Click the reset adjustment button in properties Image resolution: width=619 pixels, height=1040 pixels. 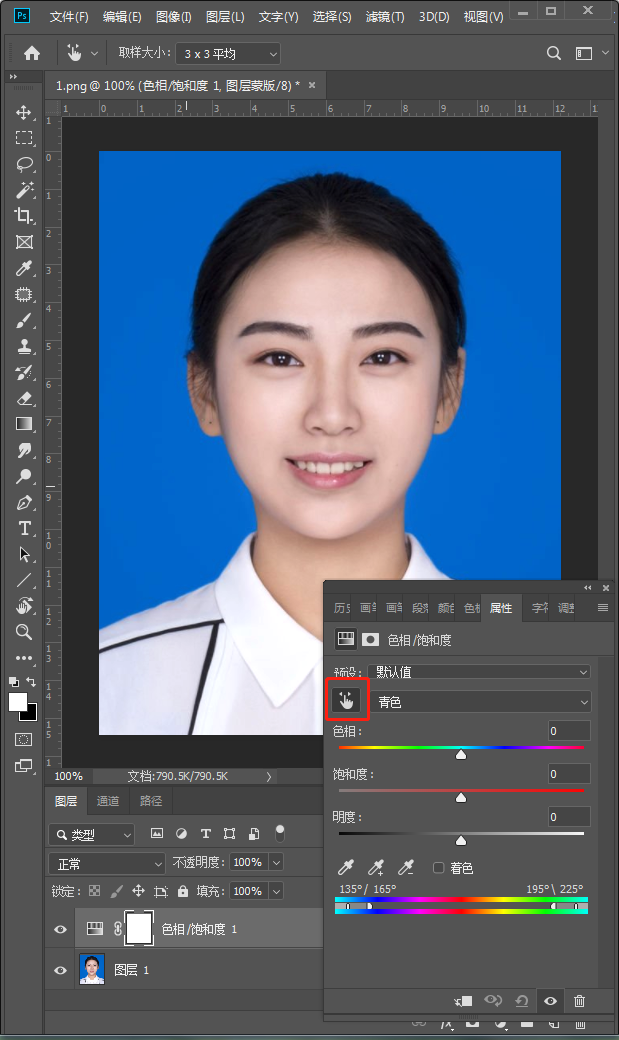[x=522, y=1001]
